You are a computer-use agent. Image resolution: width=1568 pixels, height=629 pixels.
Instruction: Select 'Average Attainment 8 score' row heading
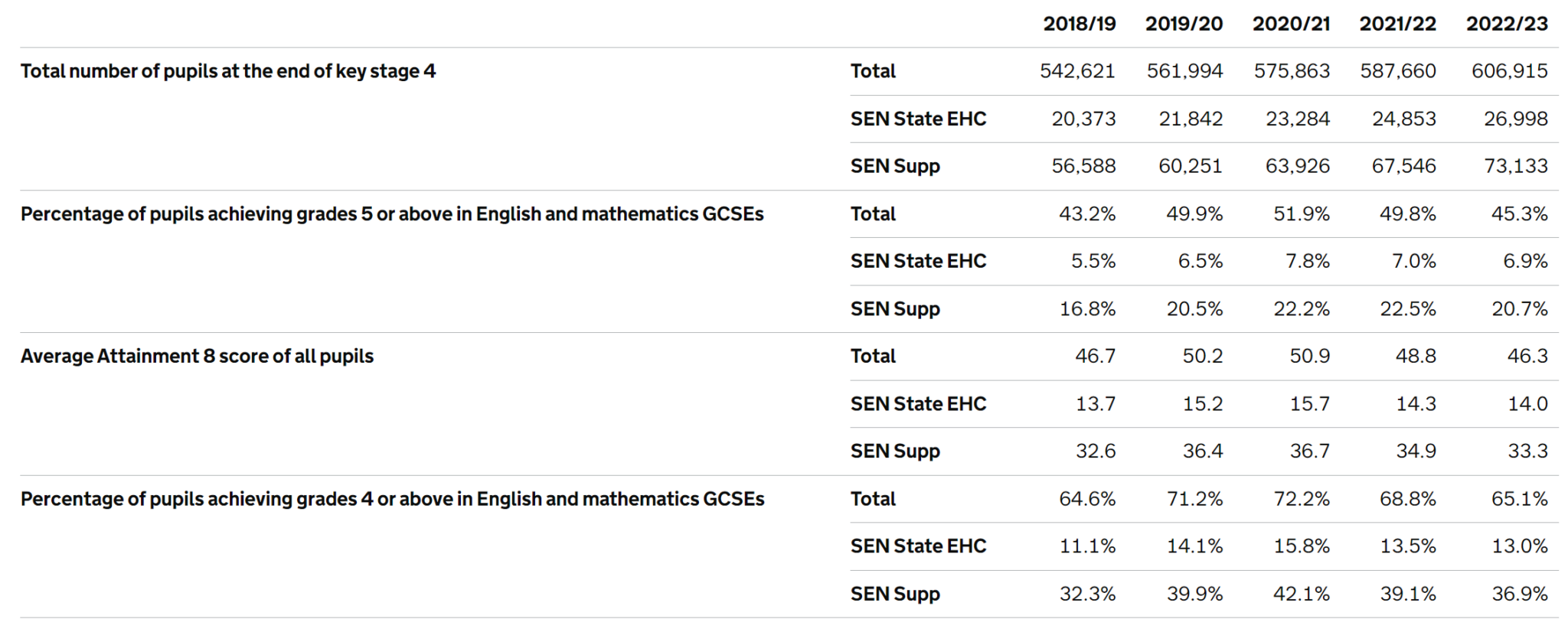(x=197, y=357)
